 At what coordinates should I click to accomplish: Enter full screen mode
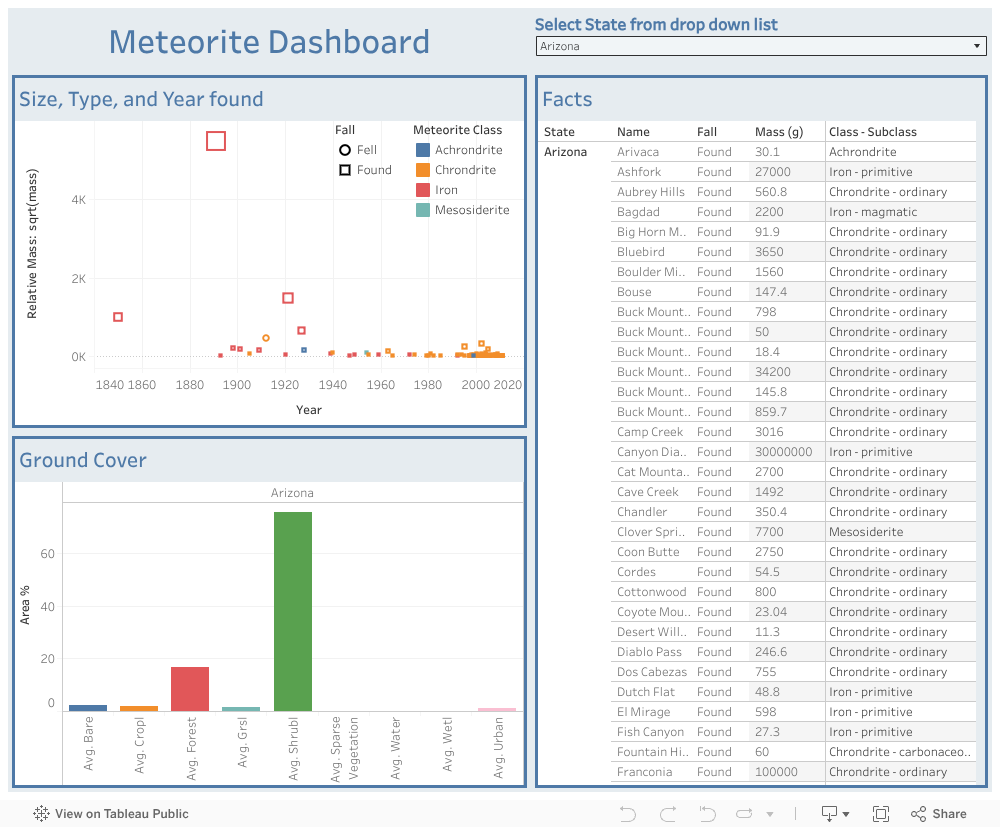coord(881,814)
